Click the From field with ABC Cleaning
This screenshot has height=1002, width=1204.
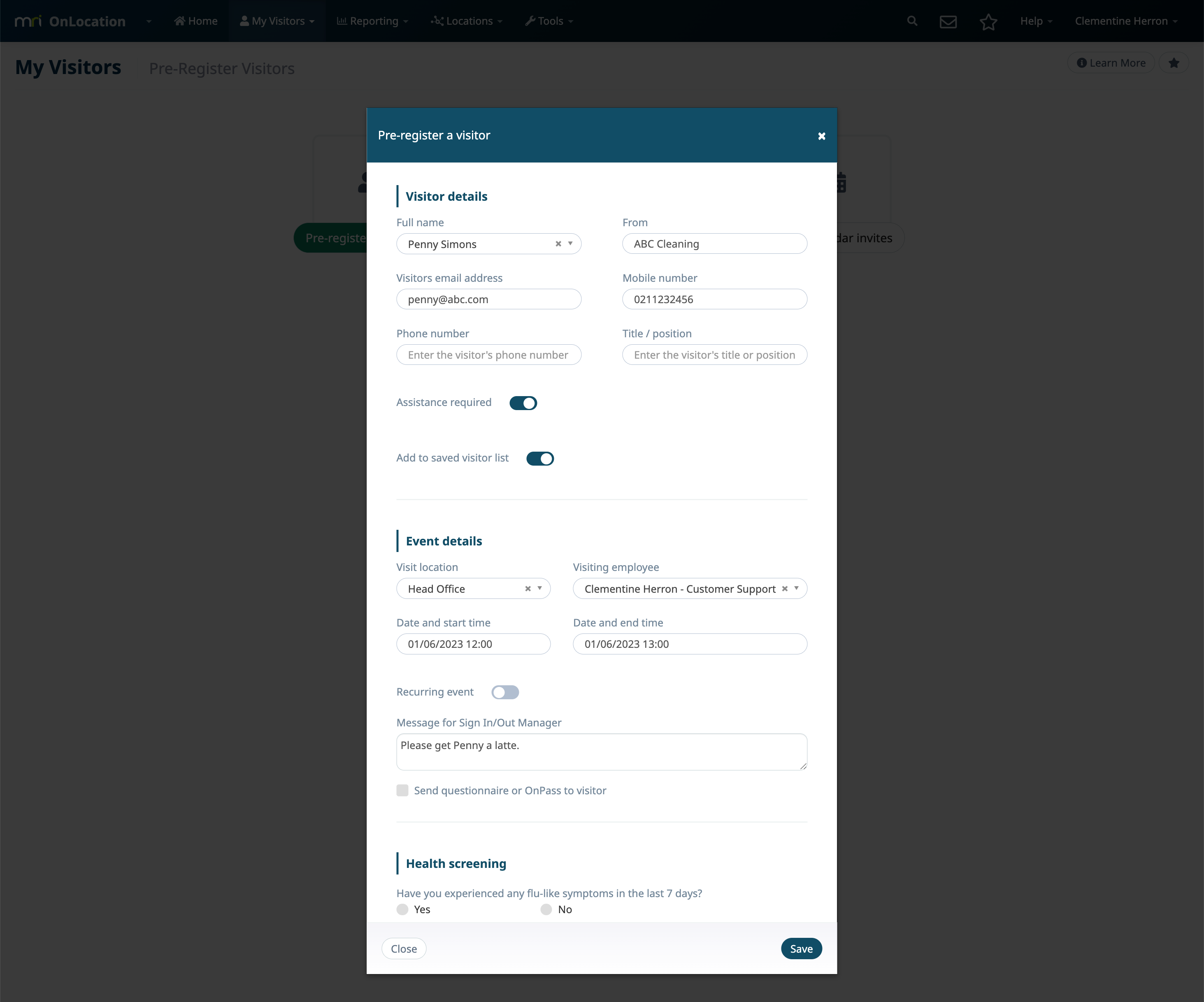pos(715,244)
